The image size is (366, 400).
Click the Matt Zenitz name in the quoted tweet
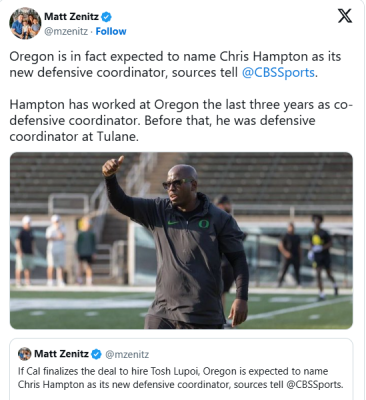point(61,354)
